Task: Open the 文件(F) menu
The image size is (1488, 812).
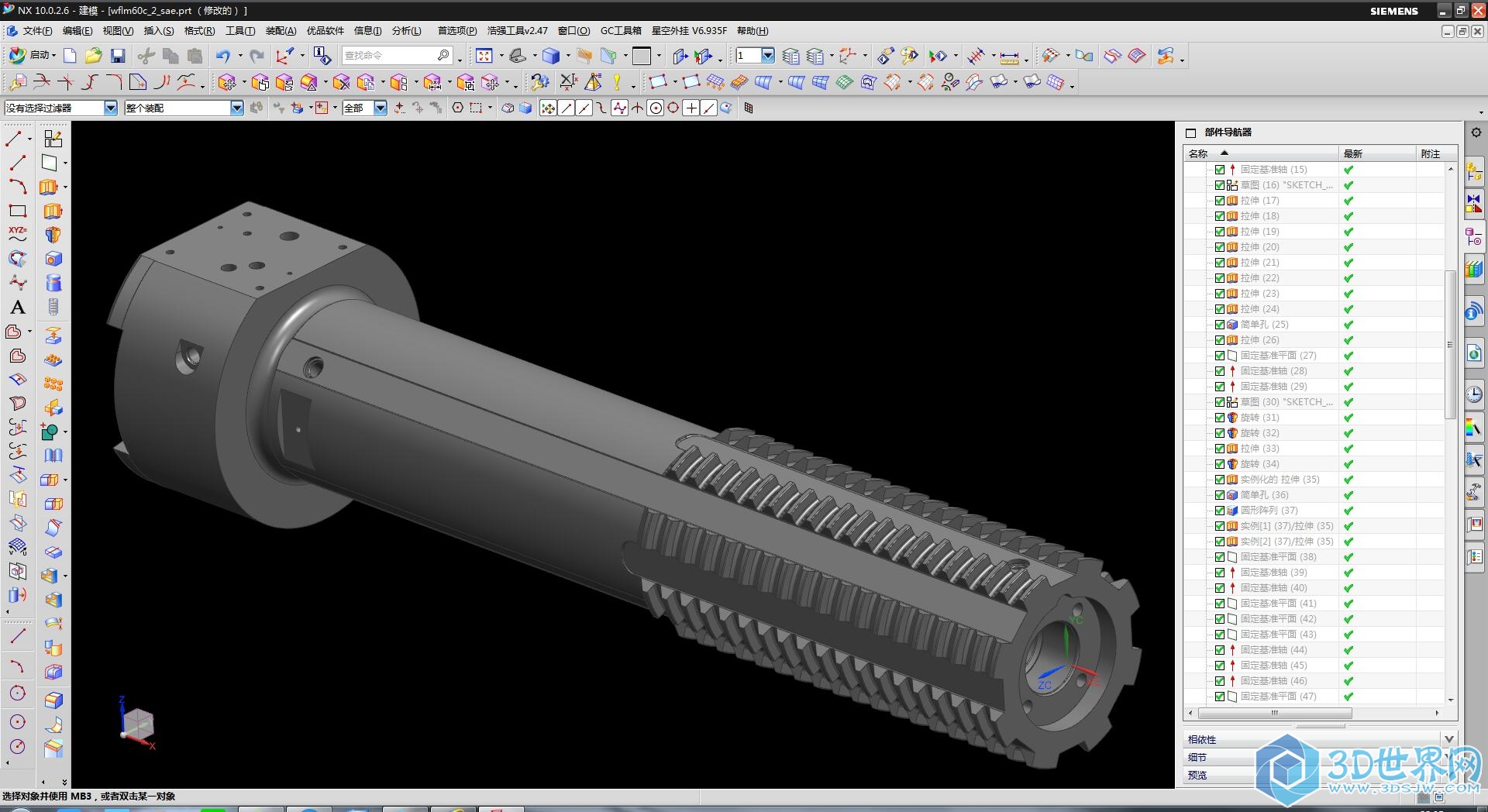Action: point(37,31)
